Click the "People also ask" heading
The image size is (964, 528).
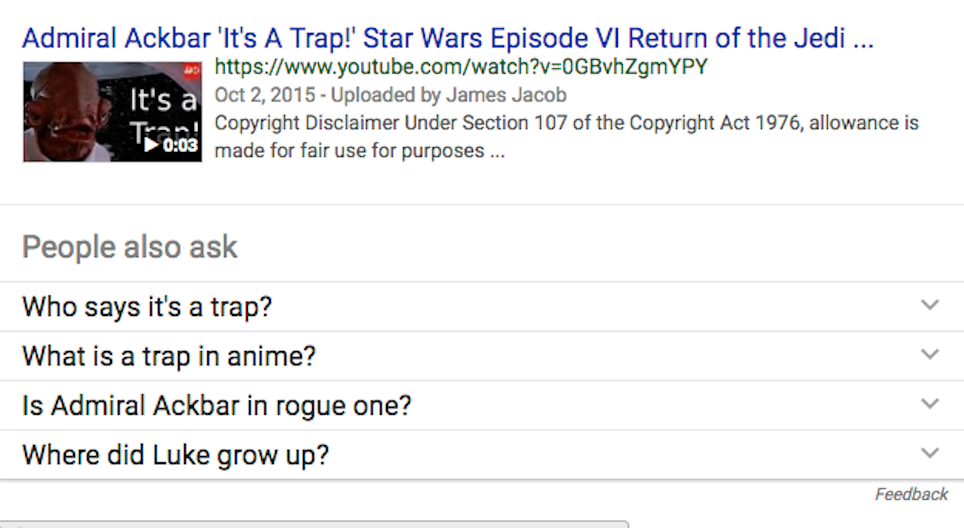pos(130,247)
